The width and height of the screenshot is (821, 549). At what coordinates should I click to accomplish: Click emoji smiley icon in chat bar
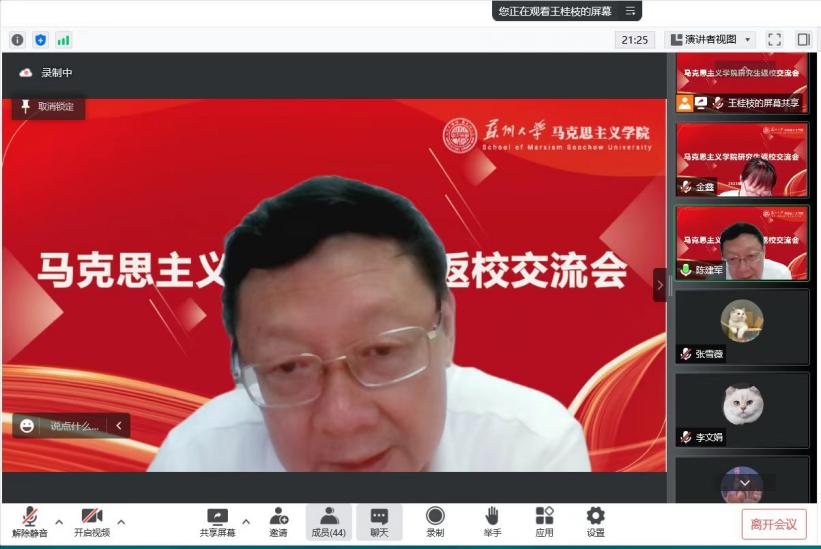27,426
